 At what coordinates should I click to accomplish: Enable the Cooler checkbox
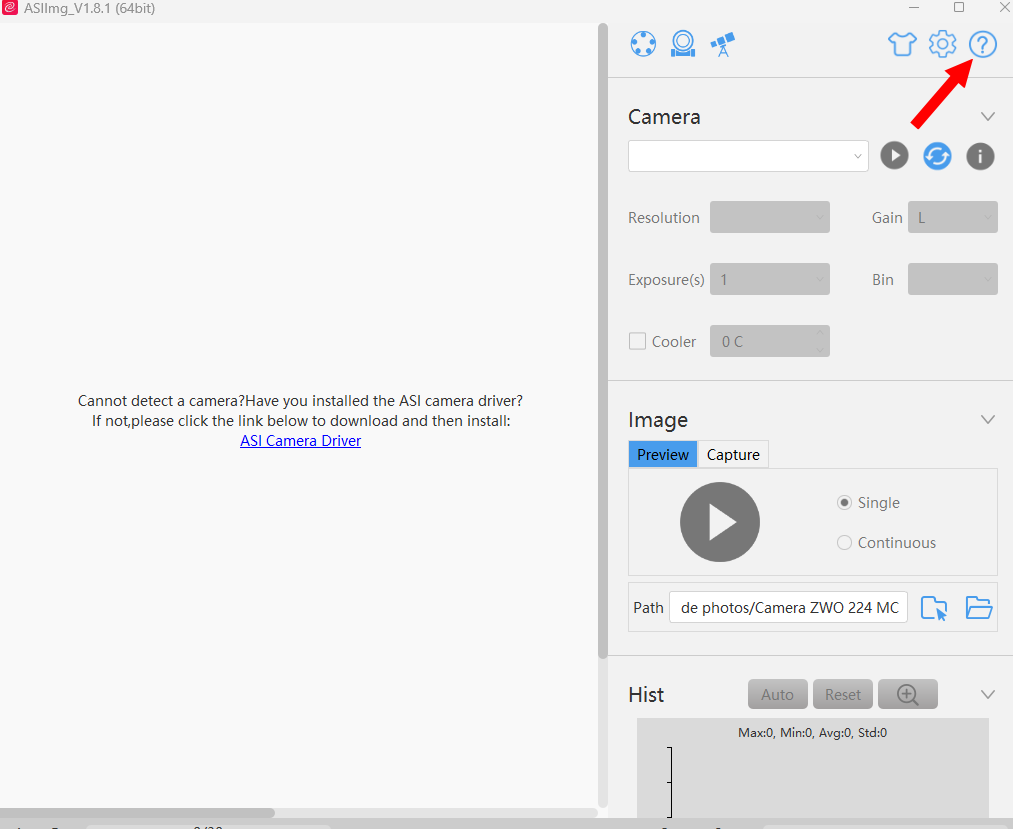[x=637, y=341]
